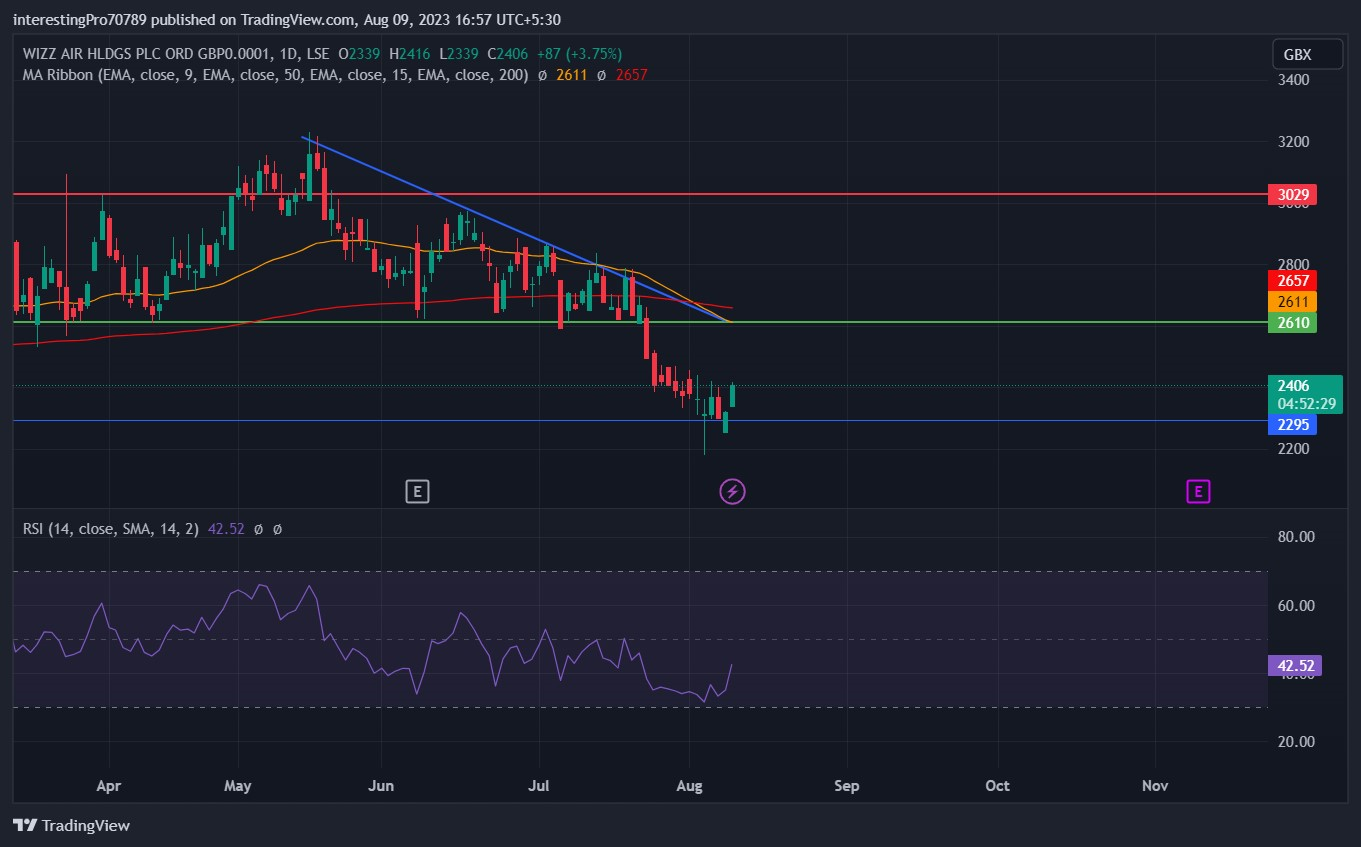The height and width of the screenshot is (847, 1361).
Task: Click the 20.00 RSI scale label
Action: pos(1296,742)
